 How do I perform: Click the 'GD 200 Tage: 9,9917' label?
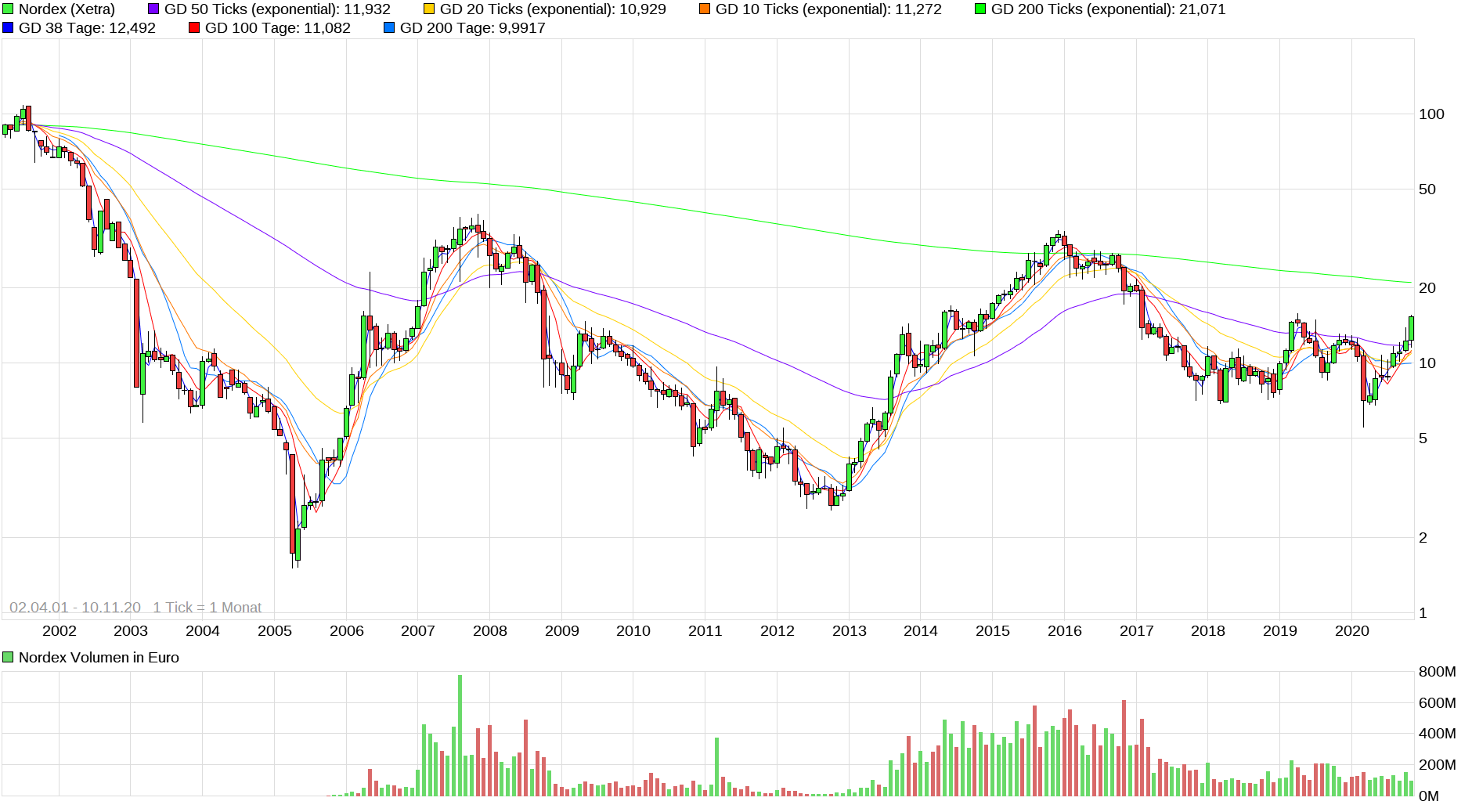[473, 28]
